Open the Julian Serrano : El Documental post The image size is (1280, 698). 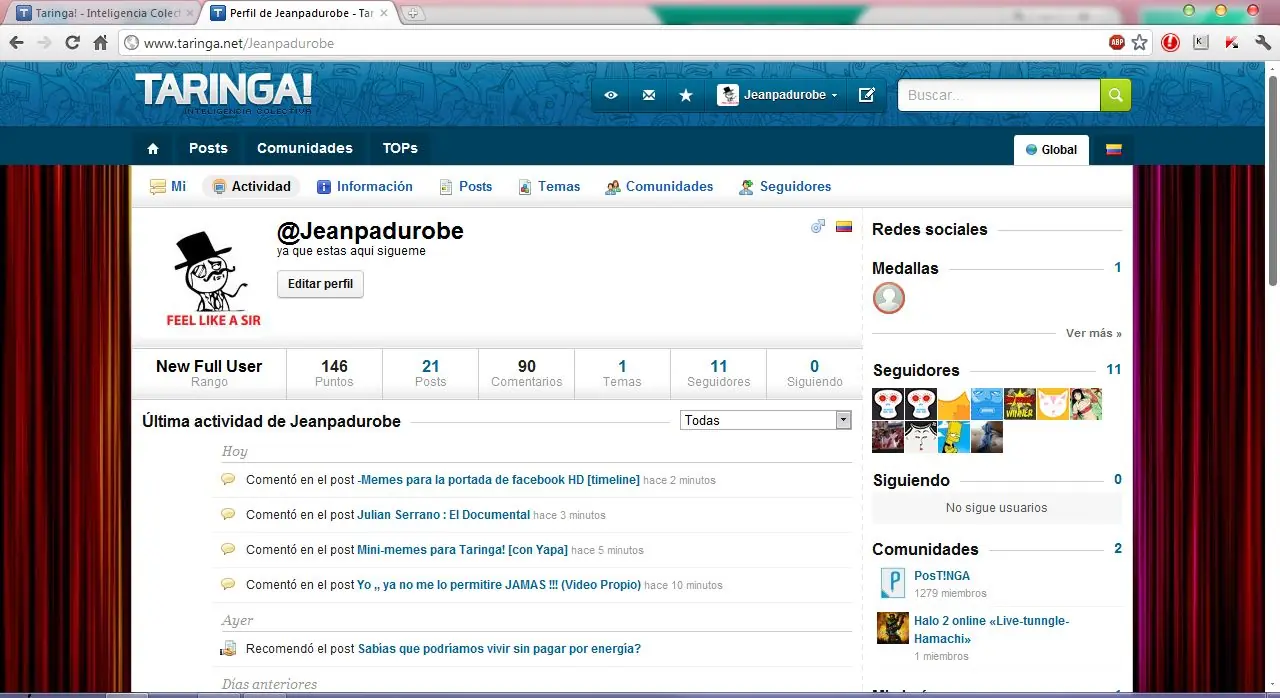443,515
